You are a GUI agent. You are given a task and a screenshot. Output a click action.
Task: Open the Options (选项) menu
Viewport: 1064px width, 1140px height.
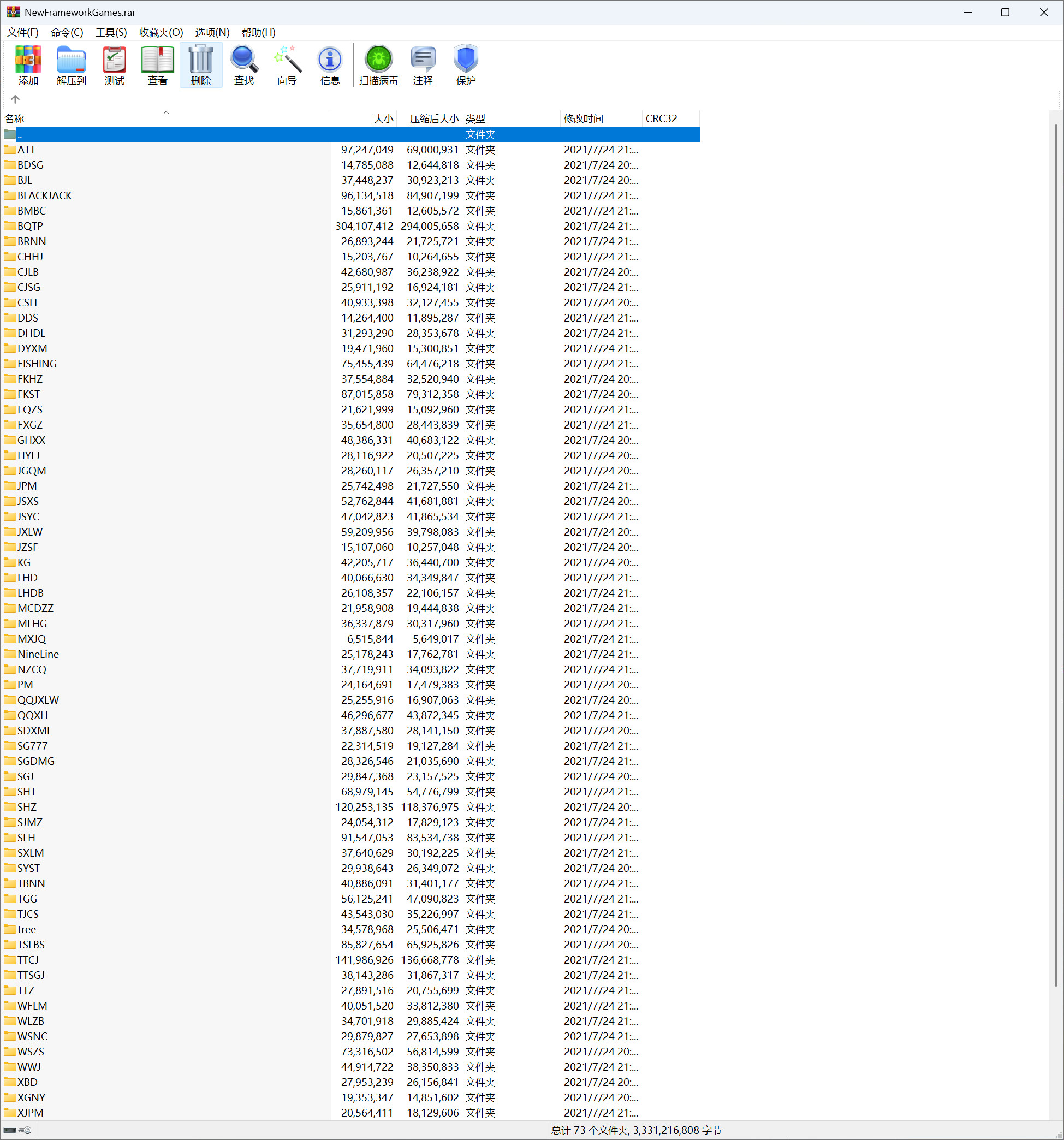[x=212, y=33]
